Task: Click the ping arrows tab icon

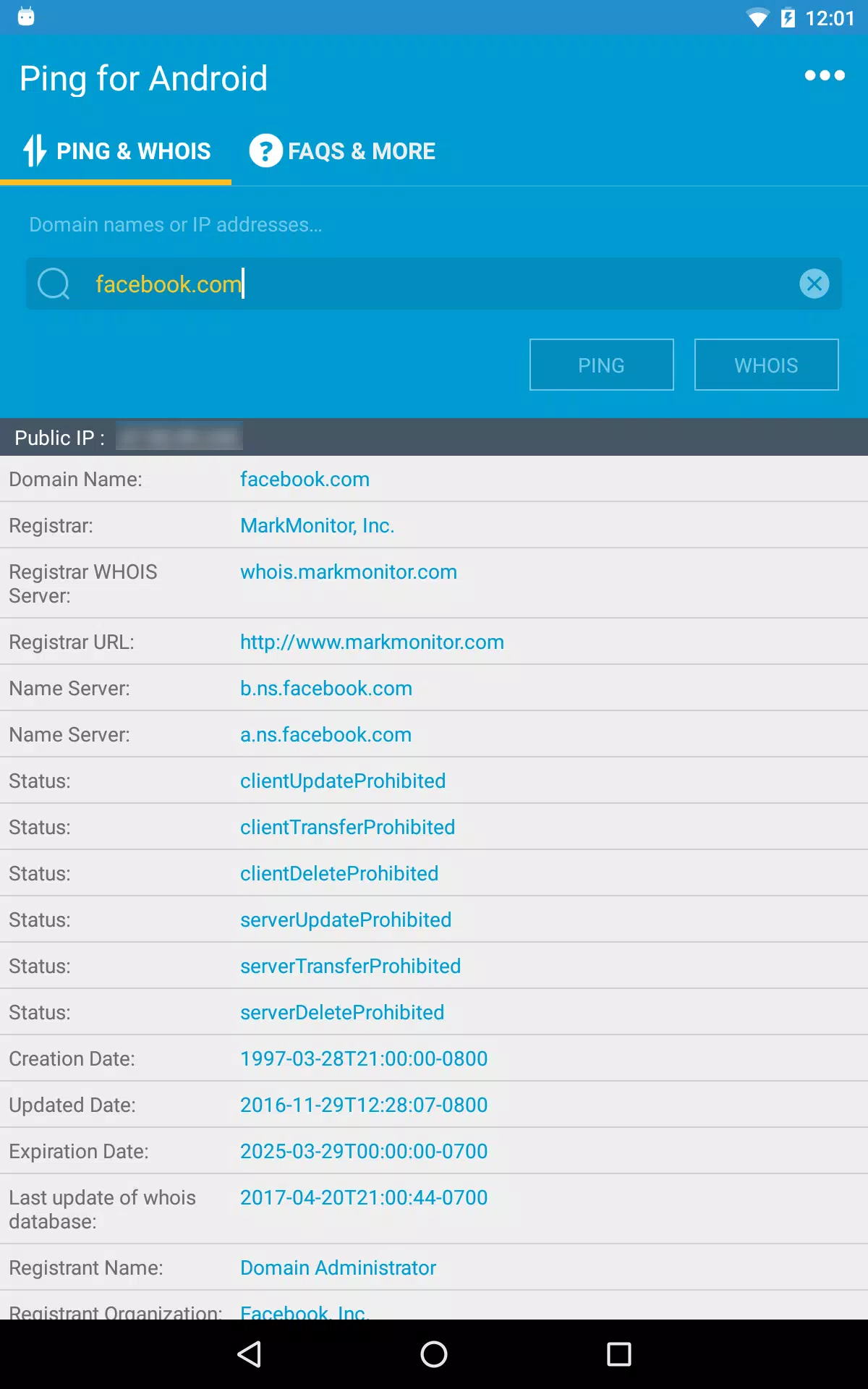Action: pyautogui.click(x=35, y=150)
